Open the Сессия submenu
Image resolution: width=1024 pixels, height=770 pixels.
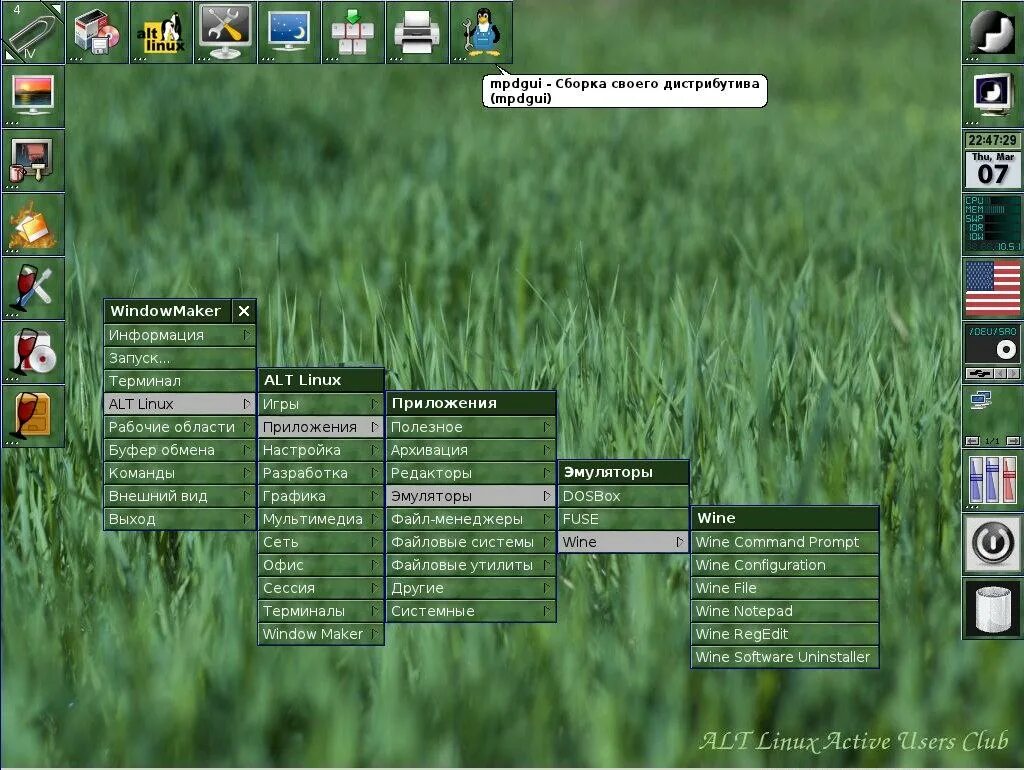click(321, 588)
